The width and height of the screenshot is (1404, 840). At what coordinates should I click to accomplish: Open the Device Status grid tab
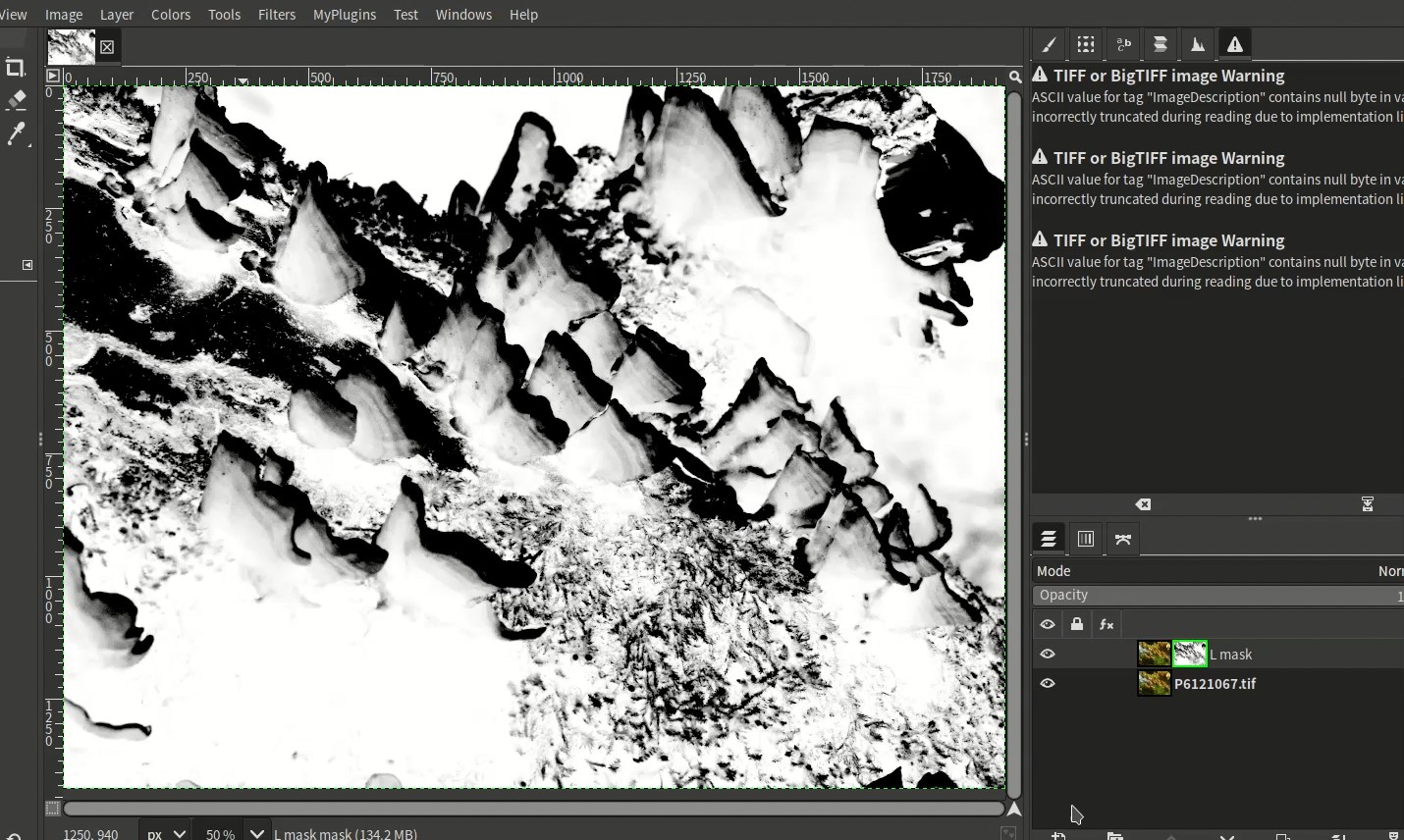(1085, 44)
